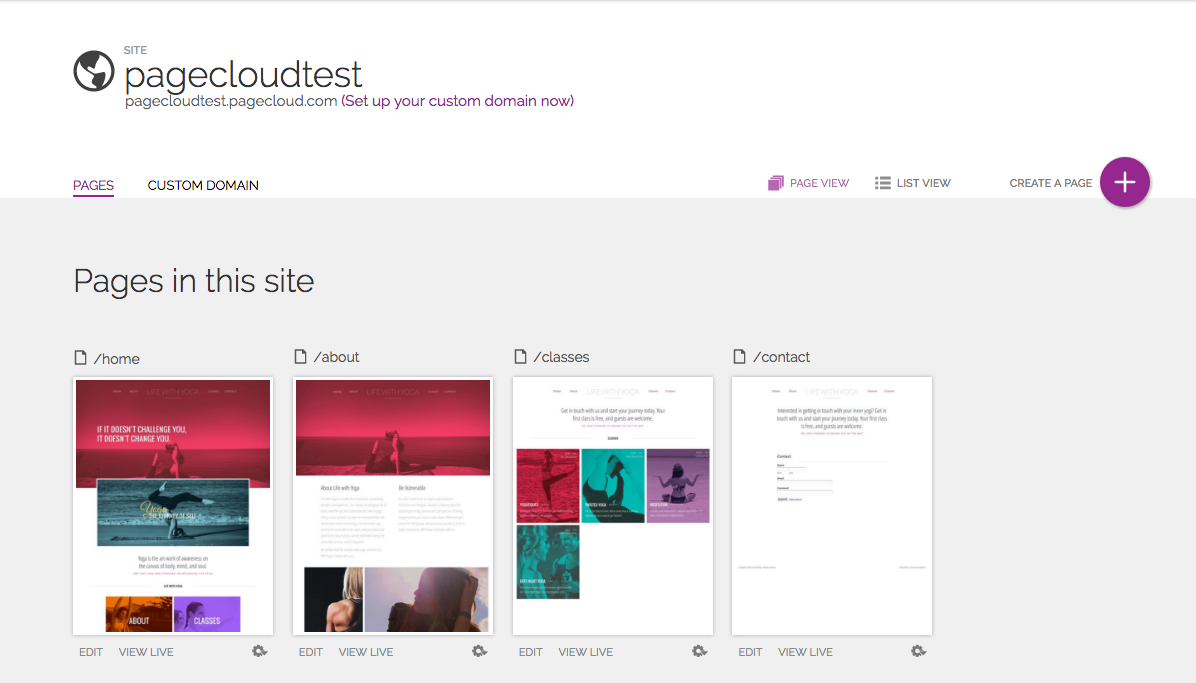This screenshot has height=683, width=1196.
Task: Click the /contact page name
Action: point(781,357)
